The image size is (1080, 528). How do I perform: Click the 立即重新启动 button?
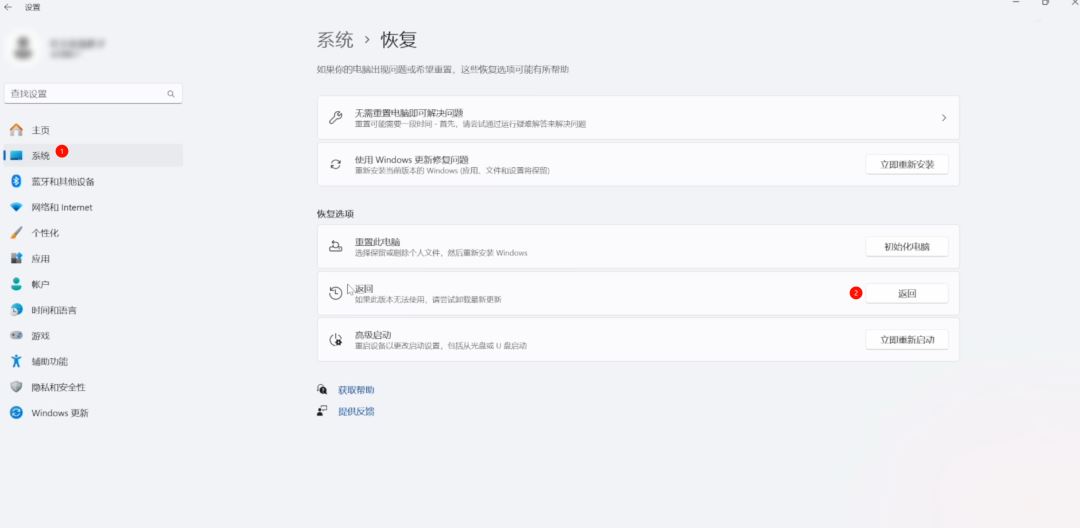point(906,339)
